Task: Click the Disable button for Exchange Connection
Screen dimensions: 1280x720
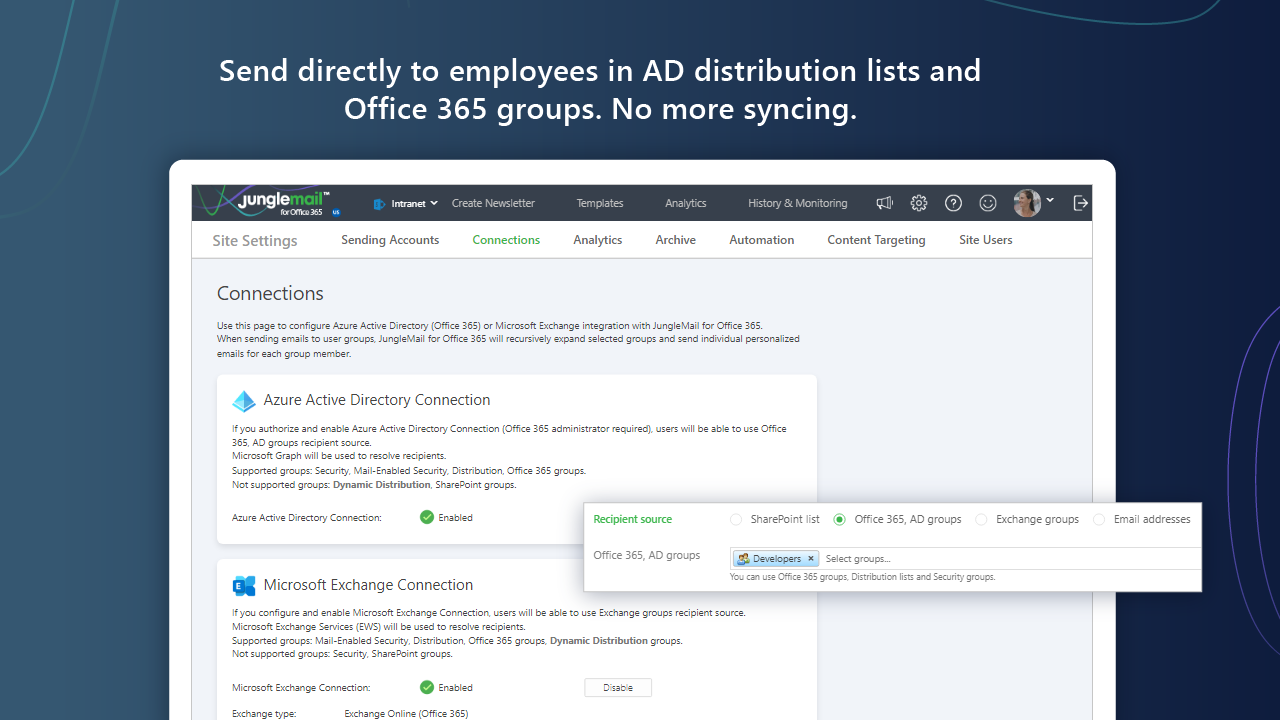Action: coord(617,687)
